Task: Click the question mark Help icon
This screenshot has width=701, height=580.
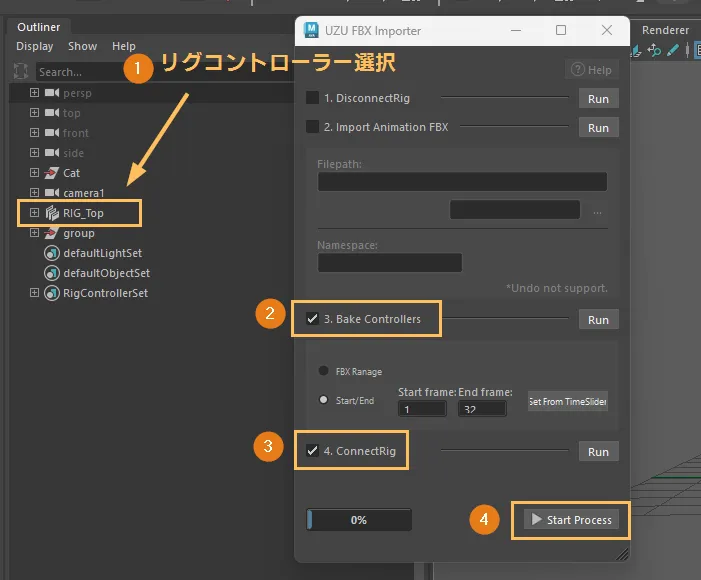Action: coord(578,69)
